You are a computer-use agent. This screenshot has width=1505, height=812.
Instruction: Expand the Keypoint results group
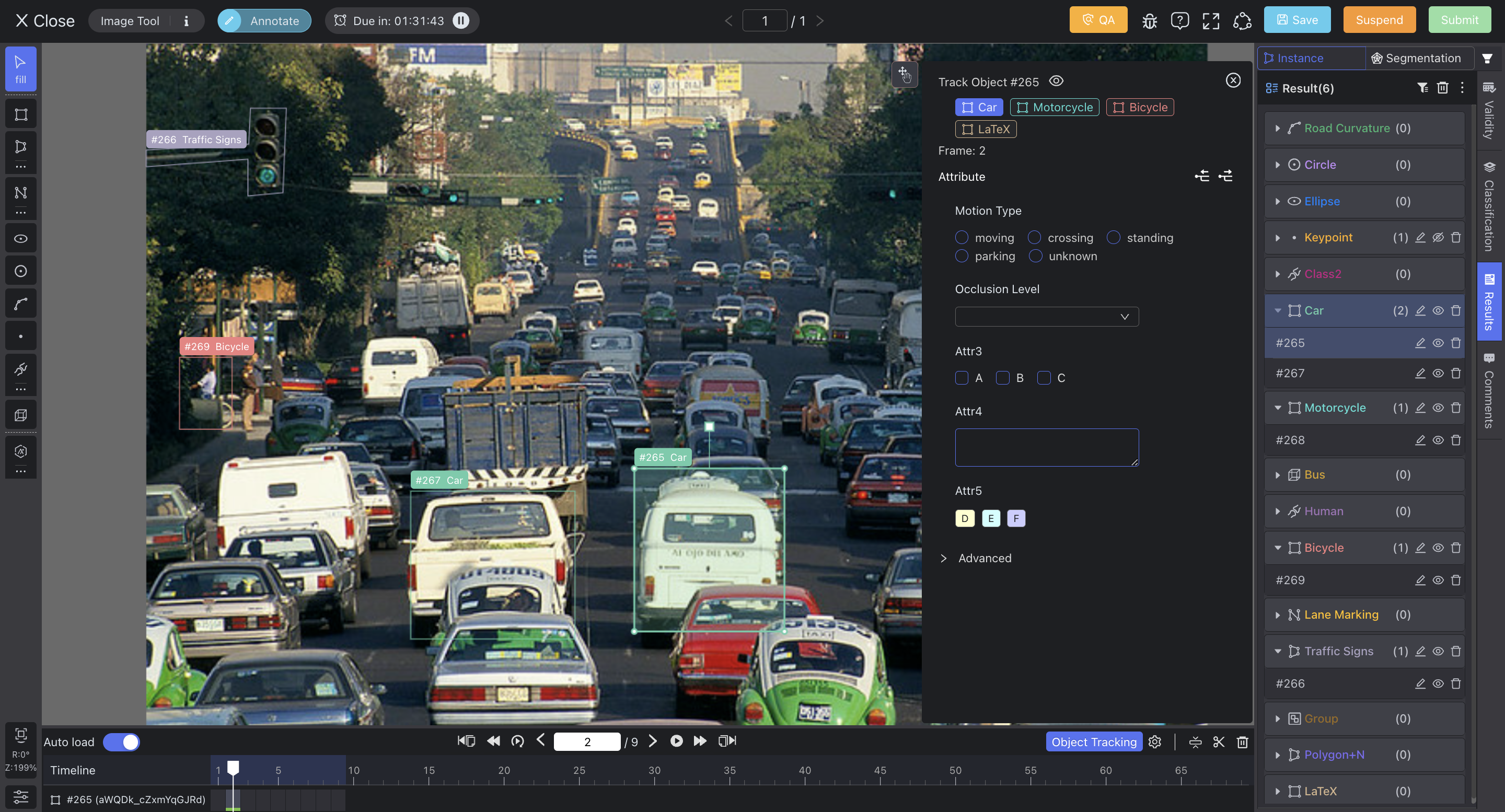(x=1277, y=238)
